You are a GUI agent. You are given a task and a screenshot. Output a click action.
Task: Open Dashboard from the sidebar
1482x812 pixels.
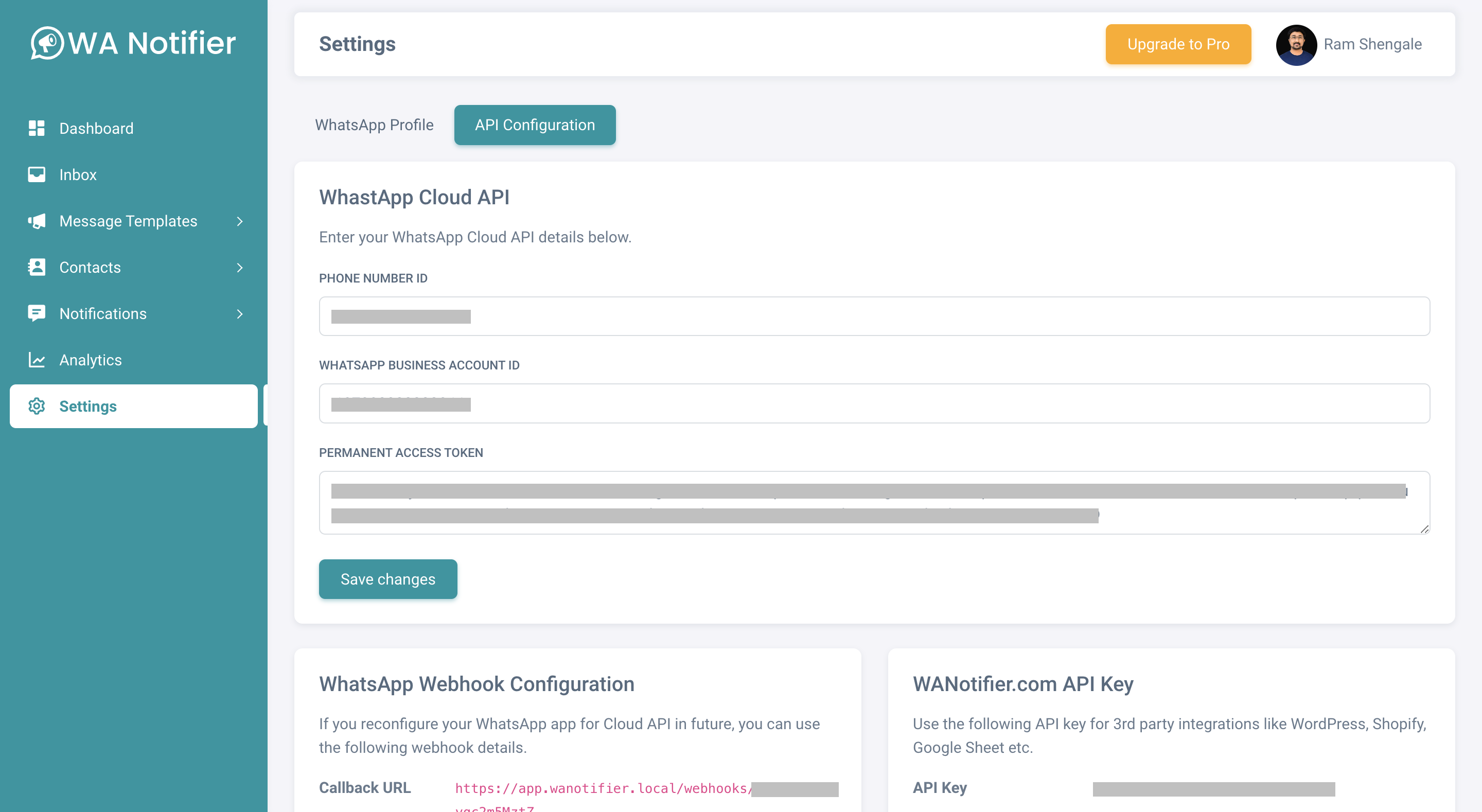(133, 128)
